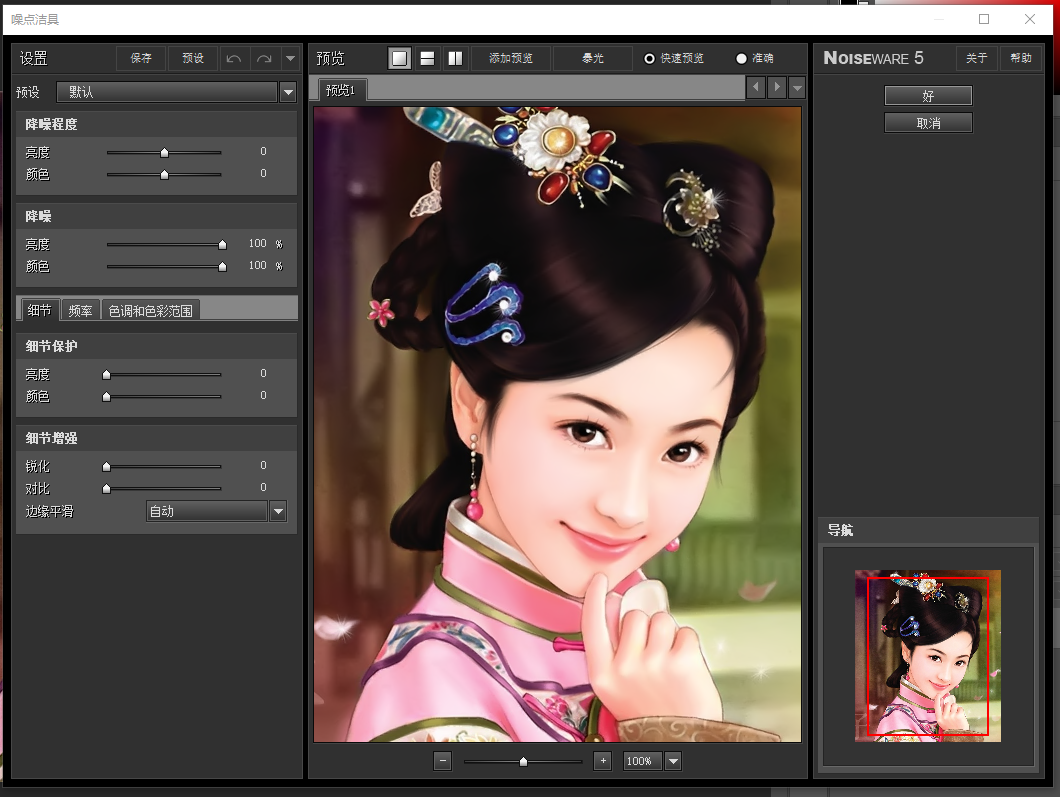Click the 降噪程度 亮度 slider handle
The image size is (1060, 797).
(164, 153)
